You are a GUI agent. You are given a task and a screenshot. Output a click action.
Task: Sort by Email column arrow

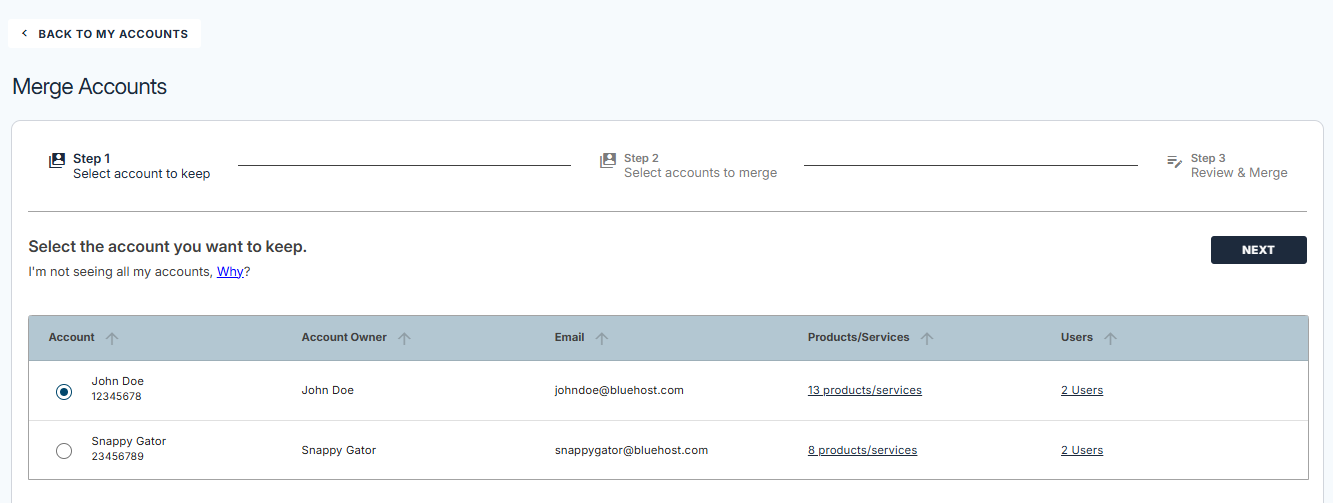pyautogui.click(x=602, y=339)
